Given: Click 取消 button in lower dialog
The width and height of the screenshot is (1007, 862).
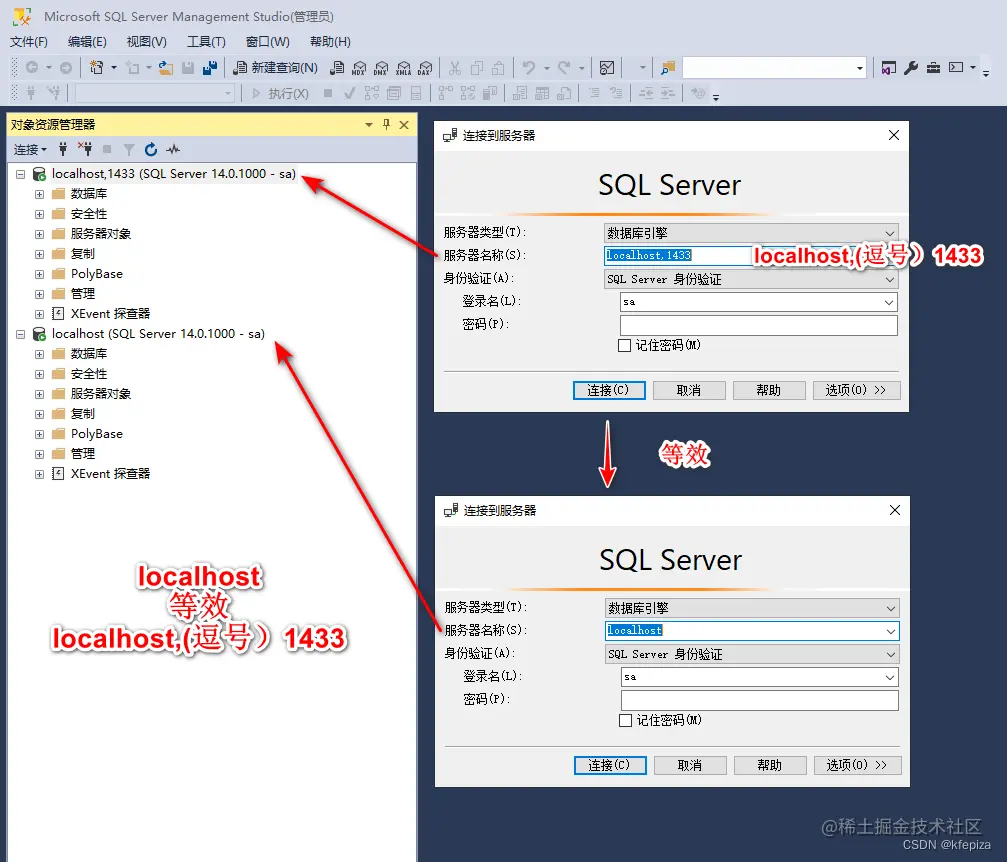Looking at the screenshot, I should pos(690,766).
